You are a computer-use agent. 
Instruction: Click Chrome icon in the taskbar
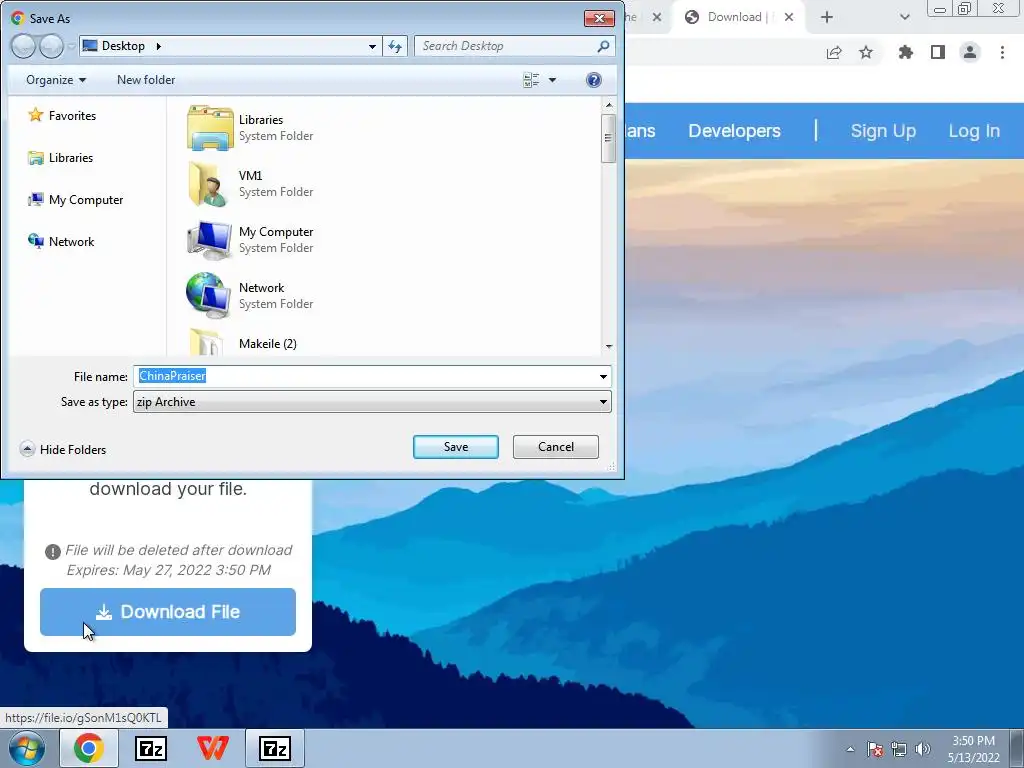(x=89, y=748)
